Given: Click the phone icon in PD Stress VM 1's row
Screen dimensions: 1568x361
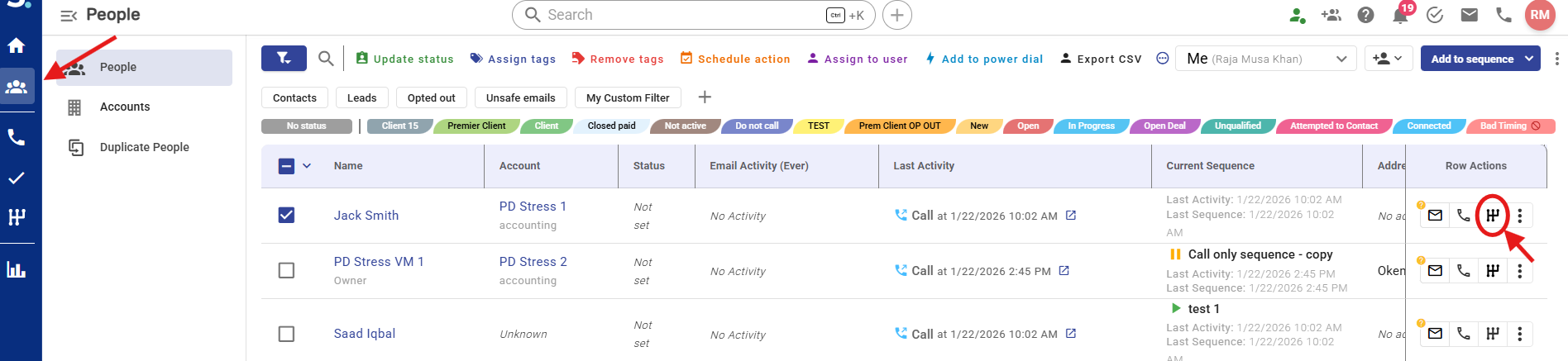Looking at the screenshot, I should (1463, 271).
